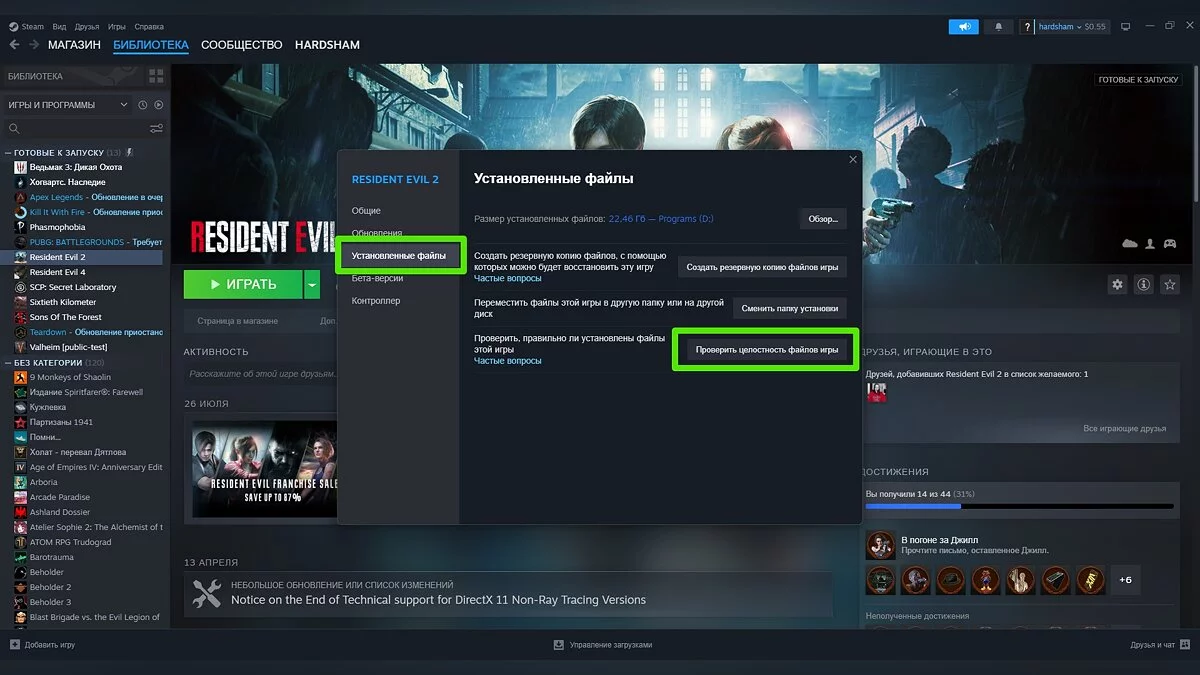
Task: Open the Справка menu
Action: pyautogui.click(x=148, y=26)
